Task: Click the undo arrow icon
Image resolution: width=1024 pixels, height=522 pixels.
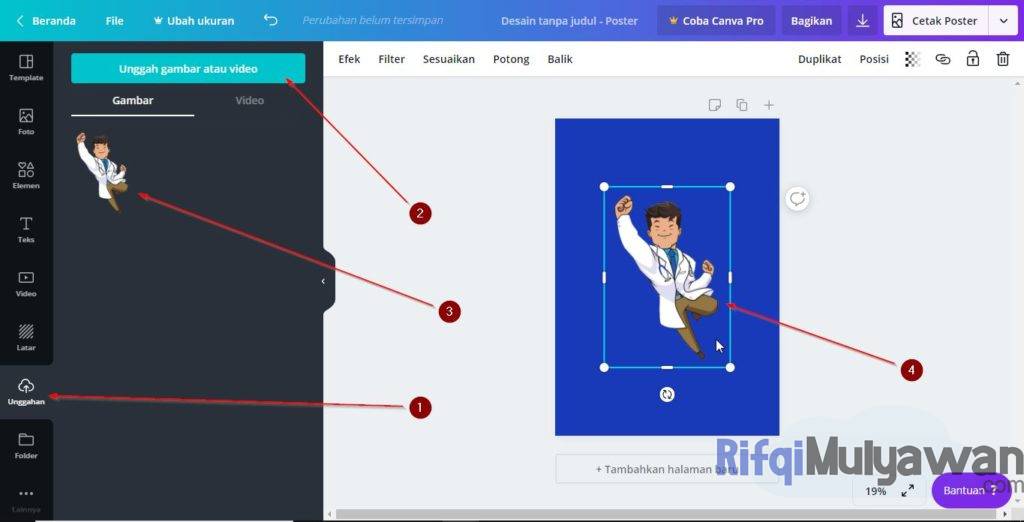Action: (270, 20)
